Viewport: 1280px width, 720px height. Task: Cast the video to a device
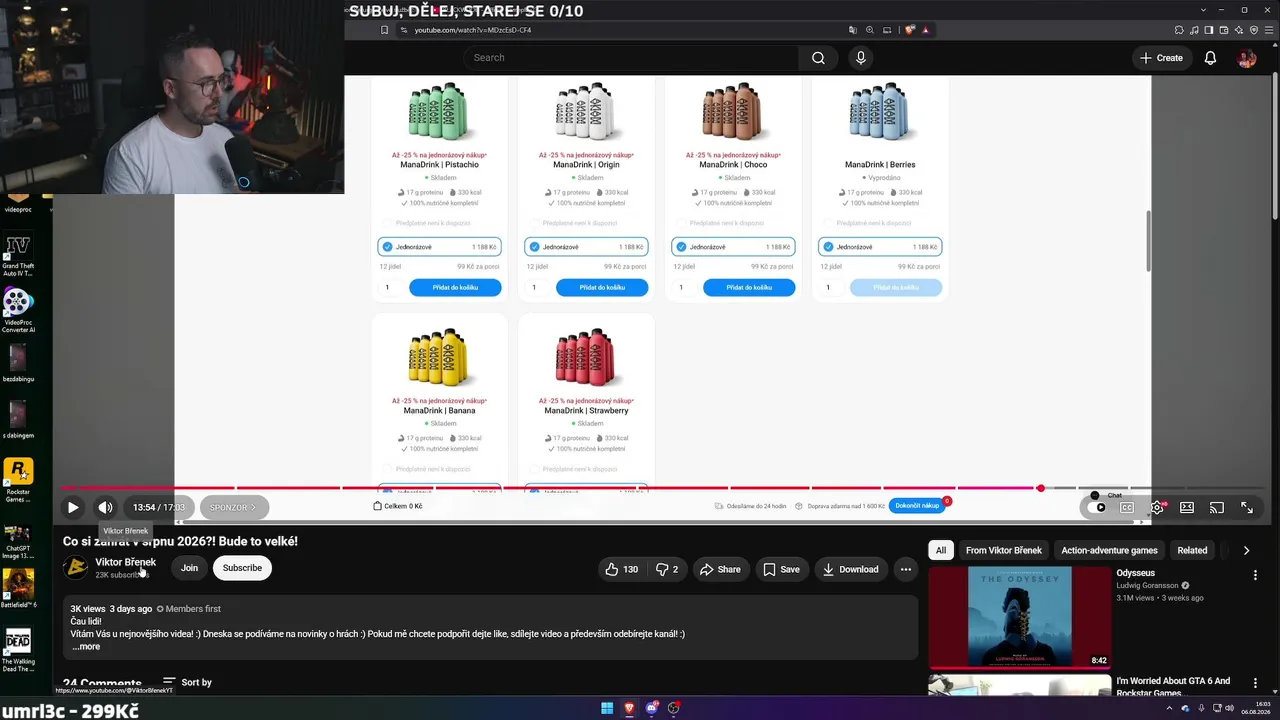tap(1217, 507)
